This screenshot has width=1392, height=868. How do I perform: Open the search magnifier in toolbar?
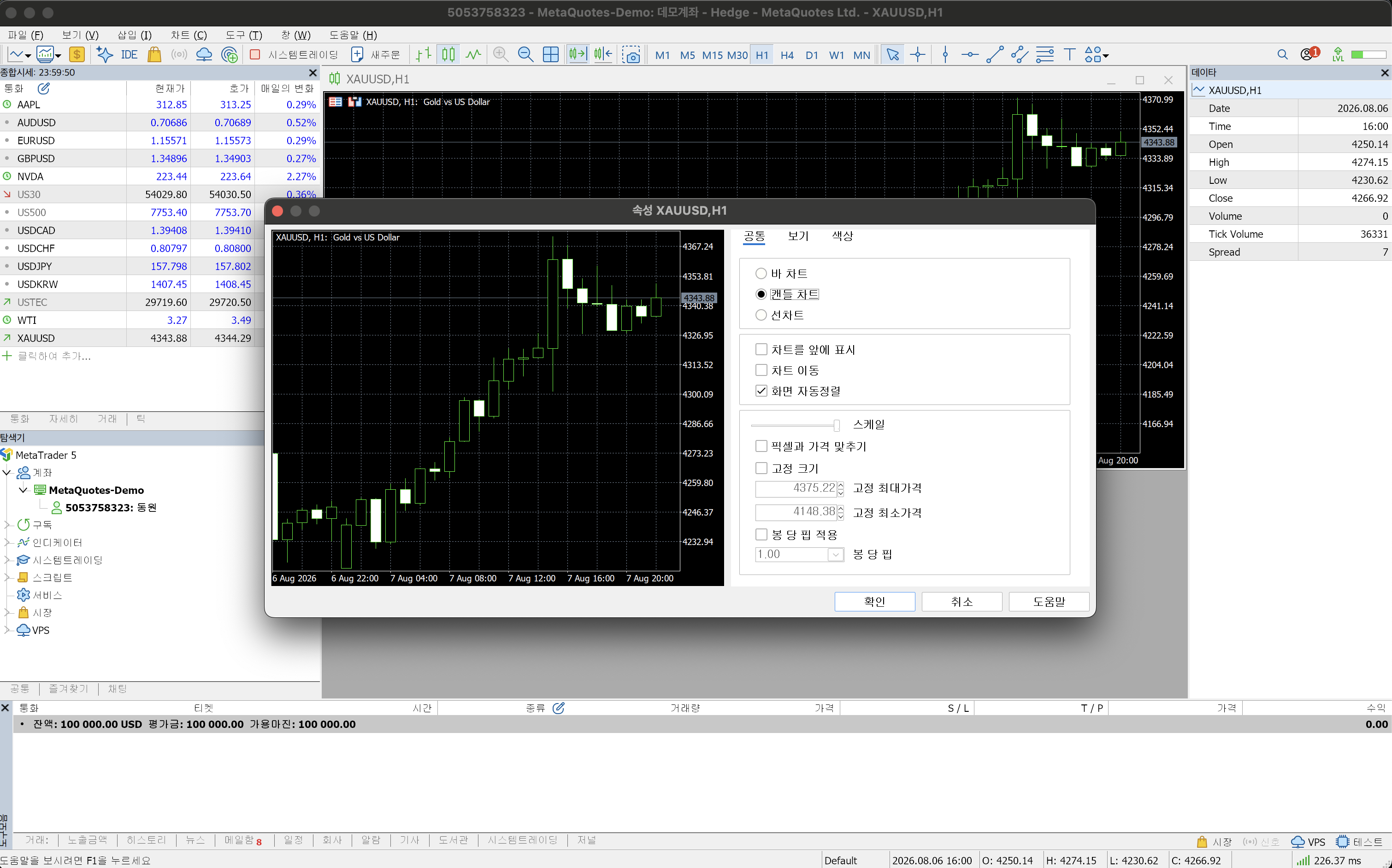tap(1282, 54)
